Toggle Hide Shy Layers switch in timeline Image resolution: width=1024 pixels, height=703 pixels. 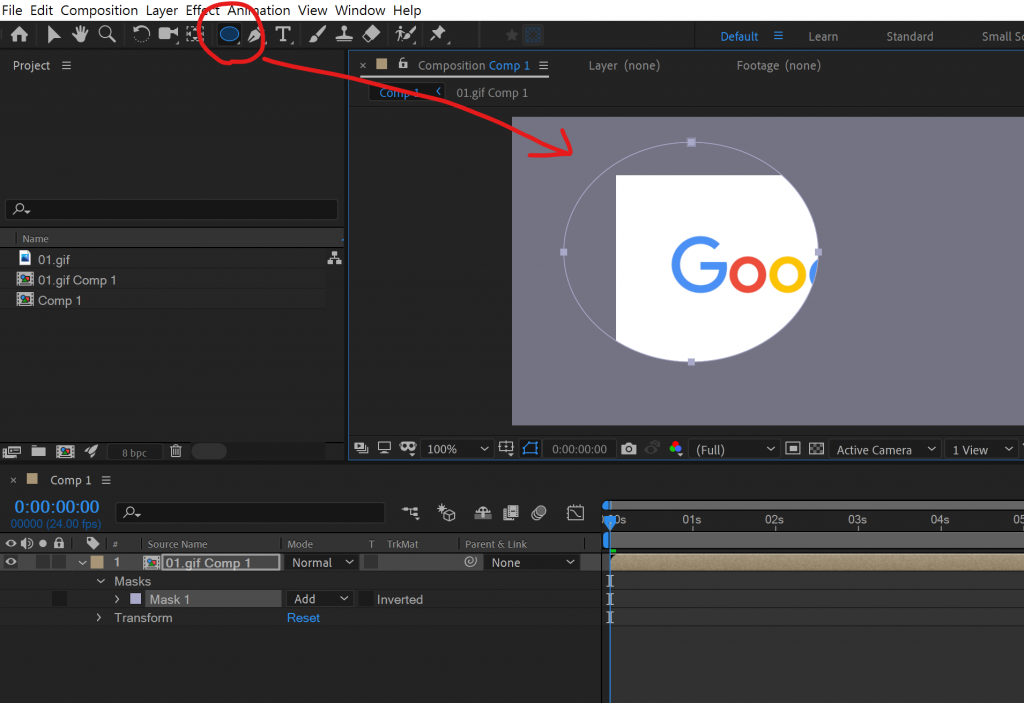483,513
